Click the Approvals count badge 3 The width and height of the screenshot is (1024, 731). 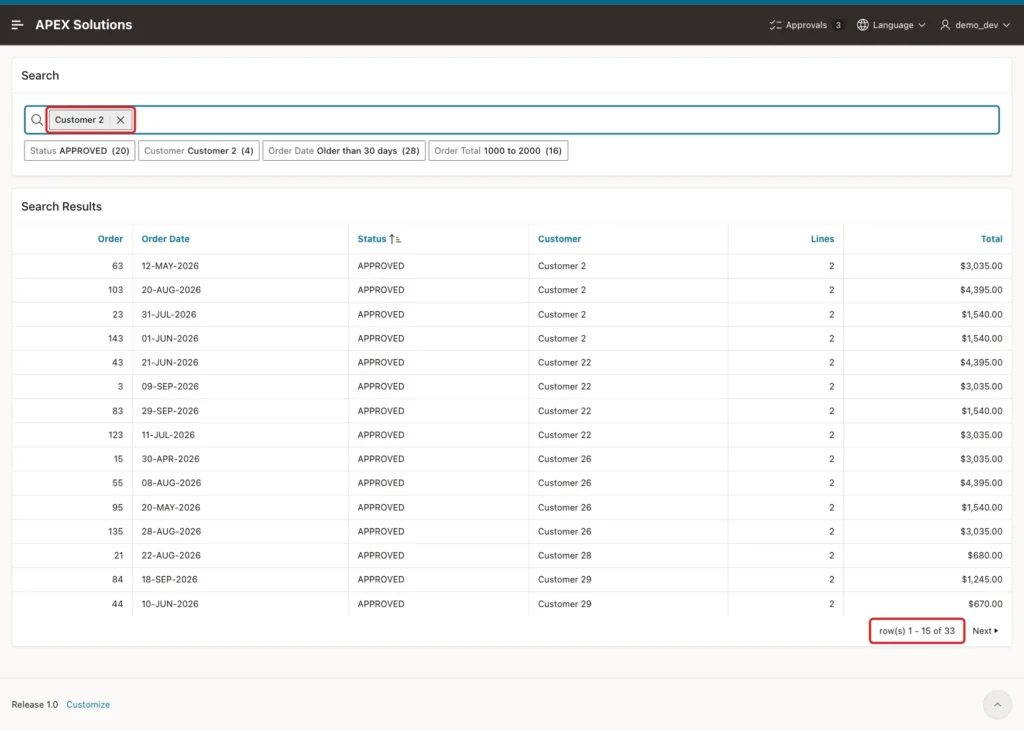click(838, 25)
